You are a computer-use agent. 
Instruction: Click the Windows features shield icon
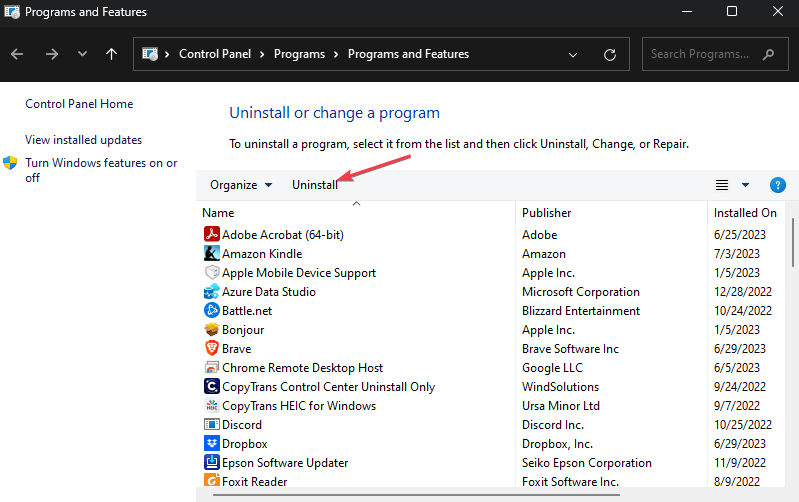pos(10,163)
